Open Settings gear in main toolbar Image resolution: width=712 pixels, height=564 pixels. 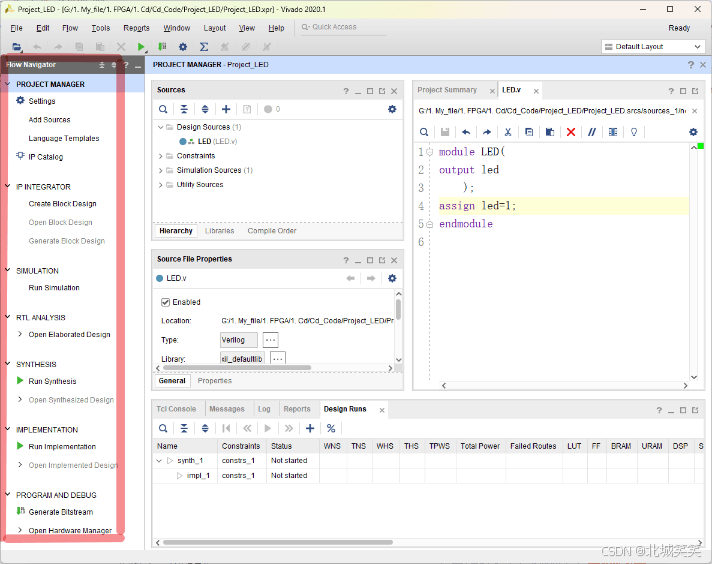click(183, 46)
